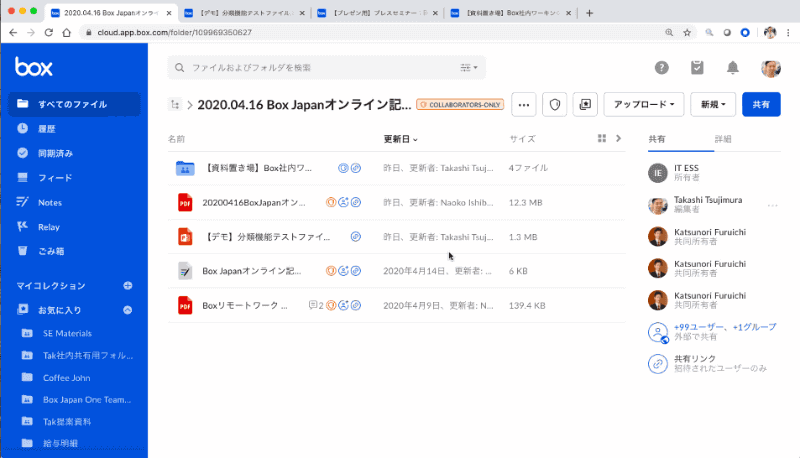Click shared link icon on Boxリモートワーク row
The width and height of the screenshot is (800, 458).
pos(356,305)
